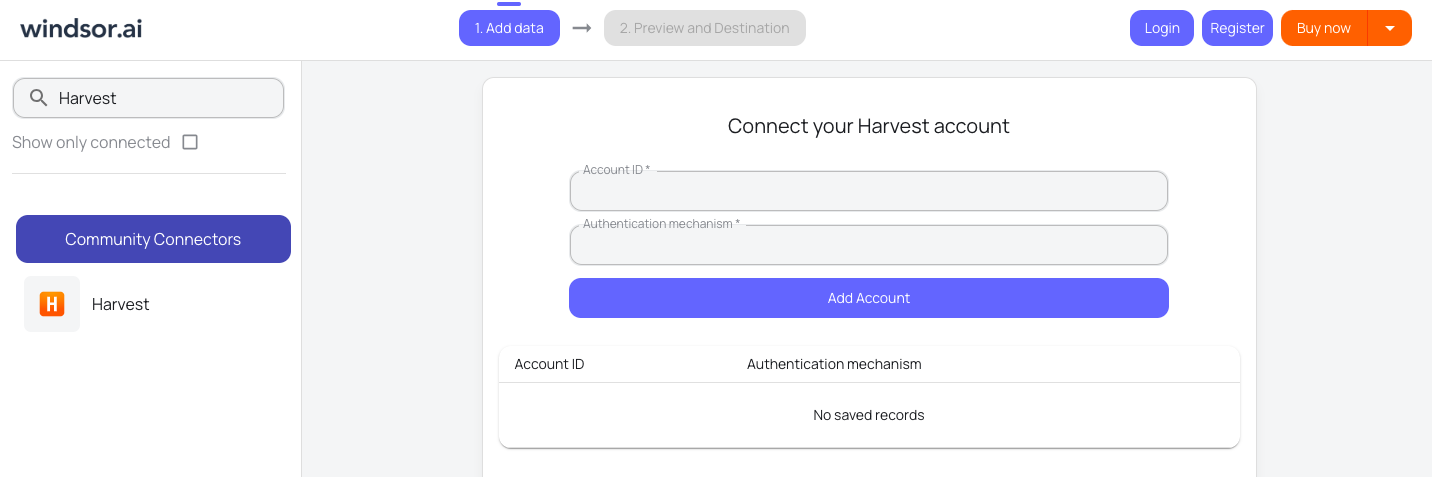Image resolution: width=1432 pixels, height=477 pixels.
Task: Click the Add Account button
Action: point(869,298)
